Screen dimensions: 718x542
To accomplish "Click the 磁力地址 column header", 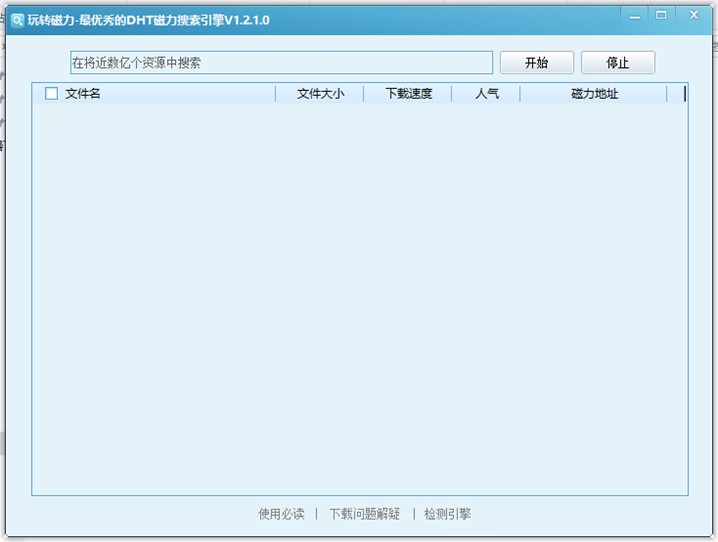I will tap(594, 94).
